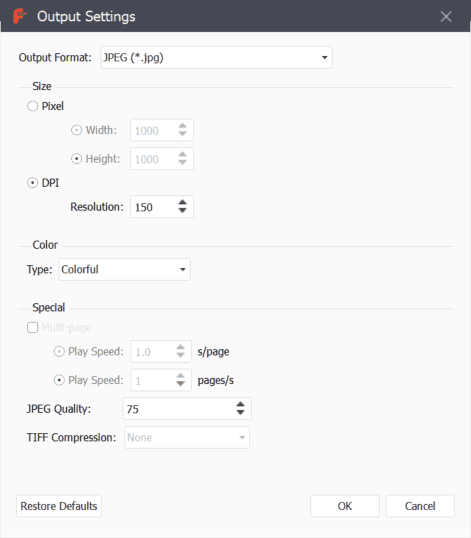
Task: Click the 'TIFF Compression:' label
Action: [71, 437]
